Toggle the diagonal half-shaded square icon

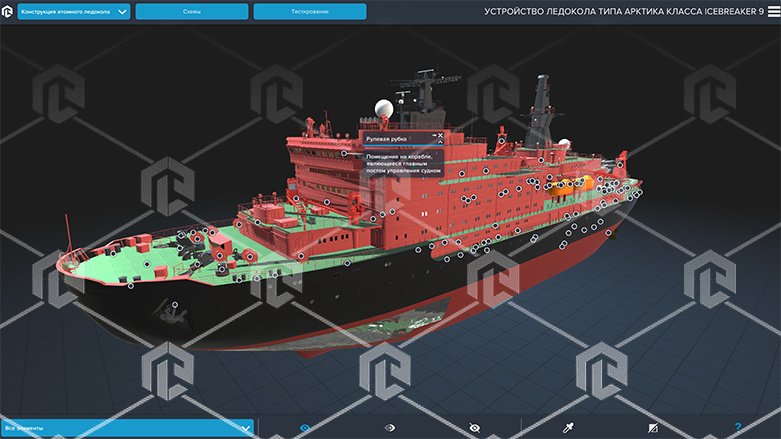tap(653, 428)
